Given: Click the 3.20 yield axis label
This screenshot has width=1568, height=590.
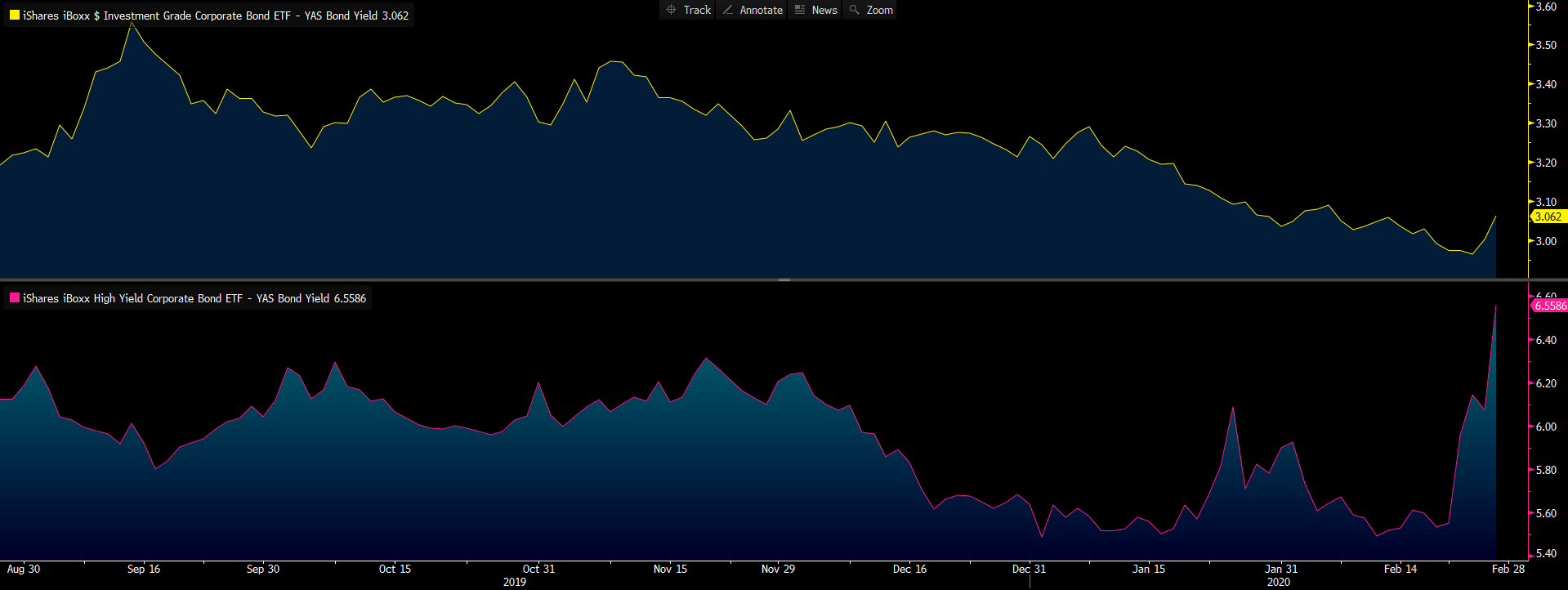Looking at the screenshot, I should (1546, 163).
